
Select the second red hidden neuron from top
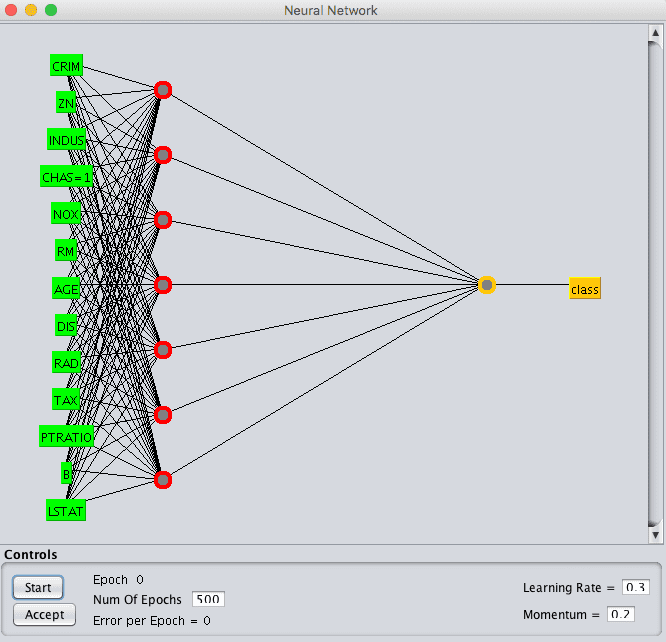[x=163, y=155]
